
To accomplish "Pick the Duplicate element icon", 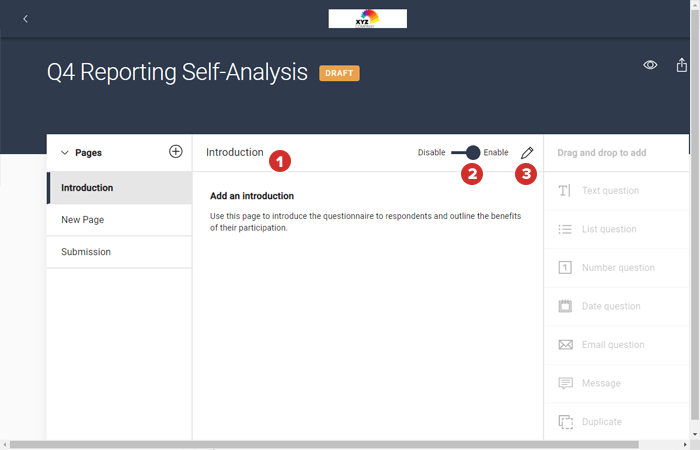I will (565, 422).
